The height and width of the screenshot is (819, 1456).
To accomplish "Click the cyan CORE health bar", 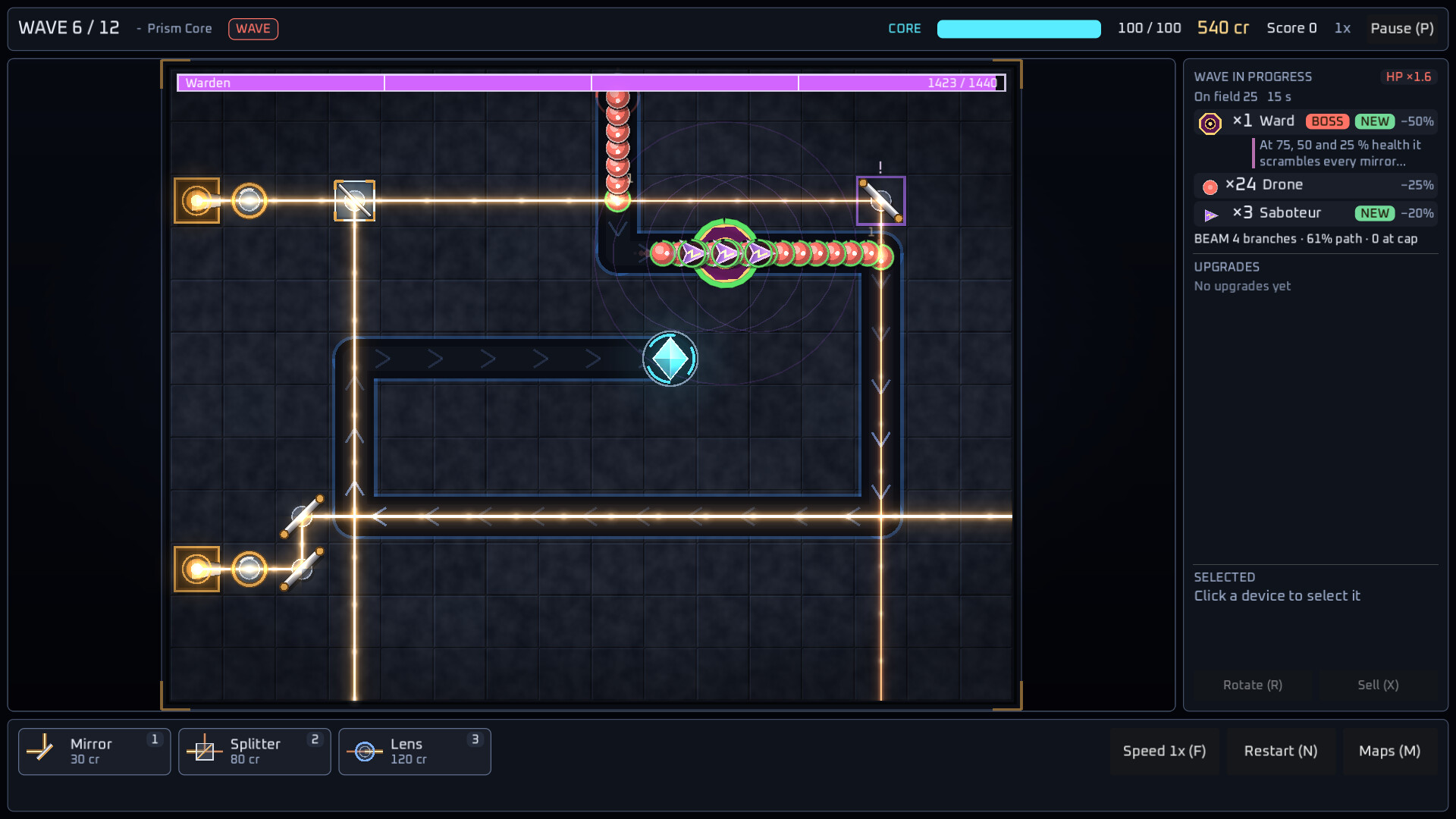I will [1018, 29].
